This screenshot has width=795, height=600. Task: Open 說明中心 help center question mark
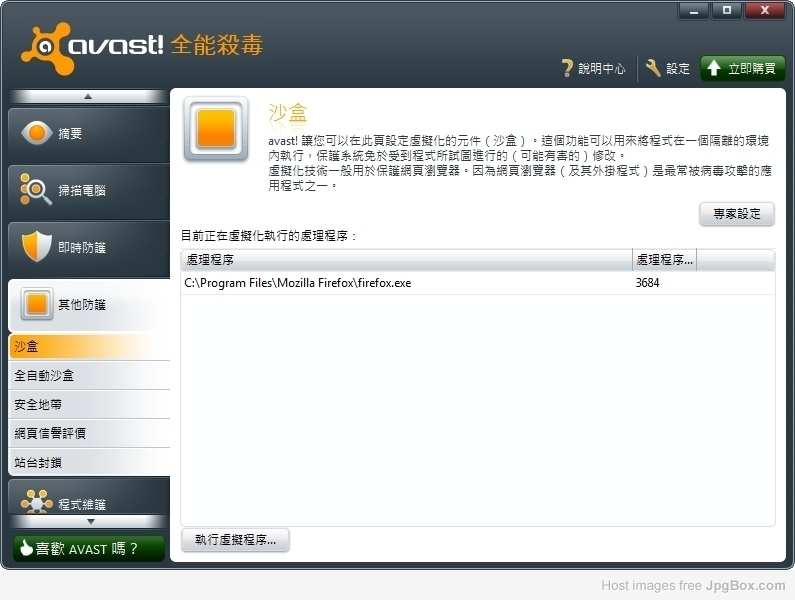click(567, 68)
